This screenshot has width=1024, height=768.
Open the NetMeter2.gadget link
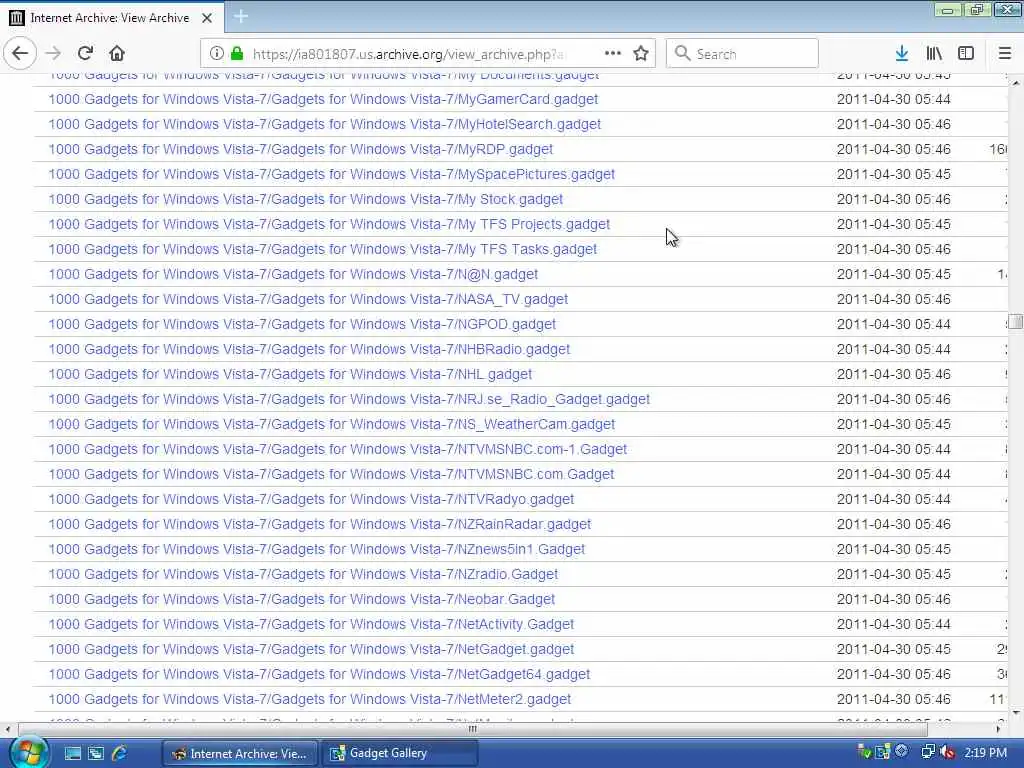310,699
